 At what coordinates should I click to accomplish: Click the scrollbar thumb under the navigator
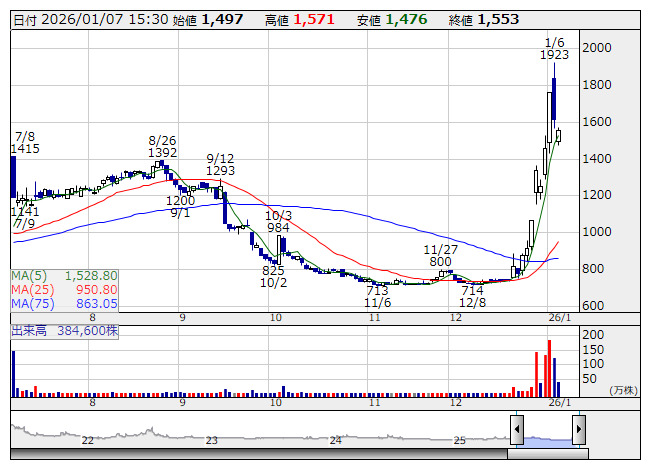pyautogui.click(x=547, y=454)
